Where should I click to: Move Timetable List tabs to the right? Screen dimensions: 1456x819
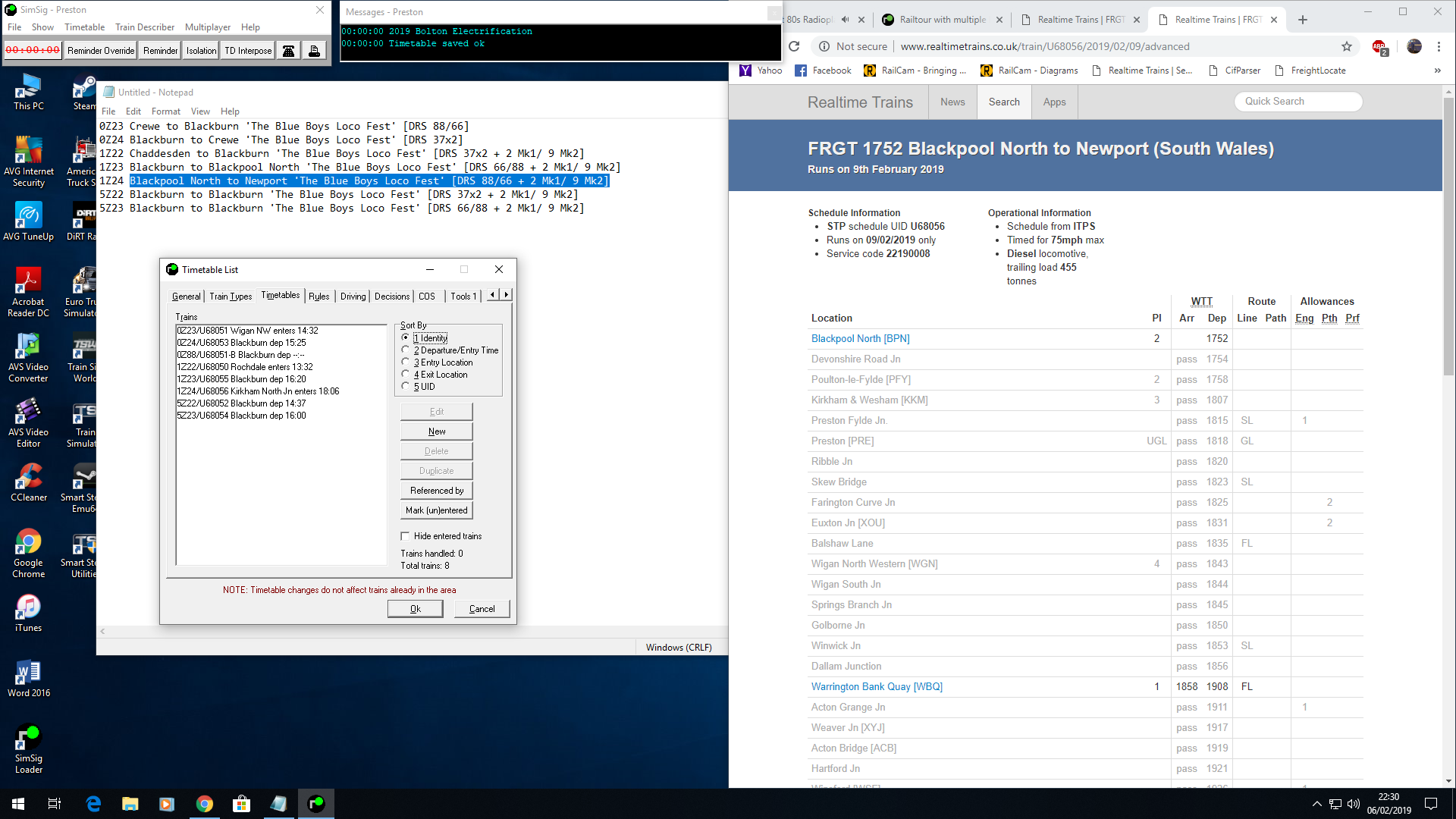point(506,295)
